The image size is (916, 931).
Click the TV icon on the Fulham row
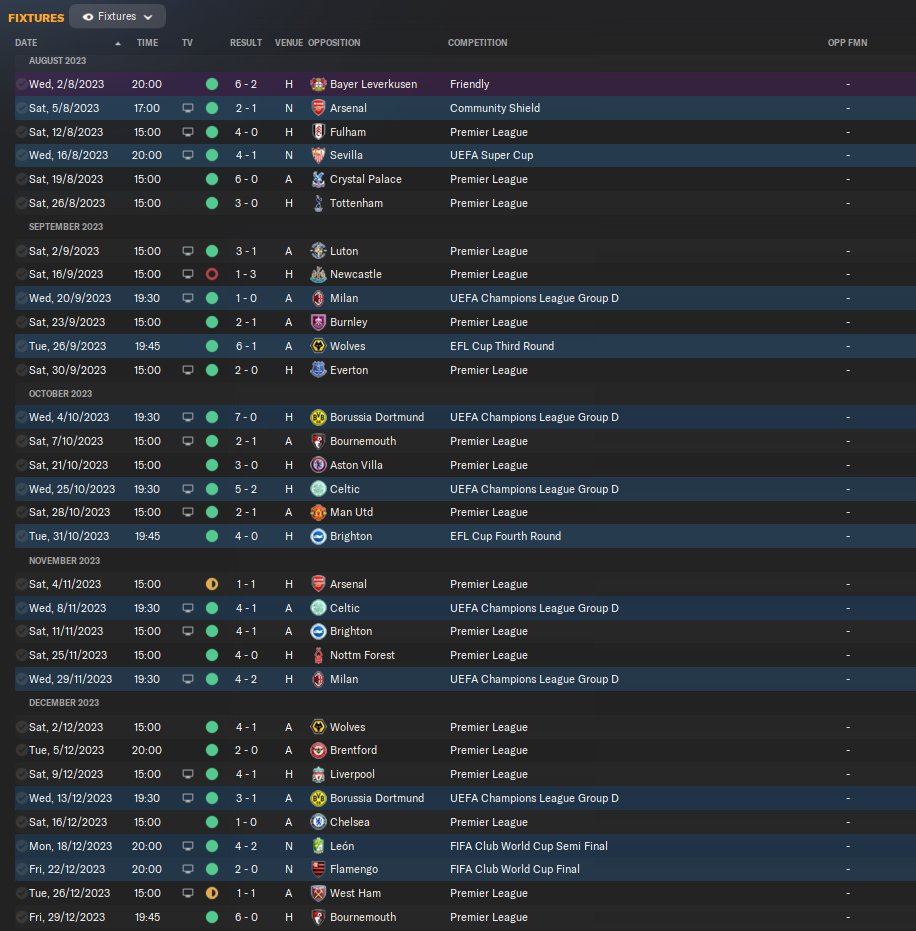click(x=188, y=132)
